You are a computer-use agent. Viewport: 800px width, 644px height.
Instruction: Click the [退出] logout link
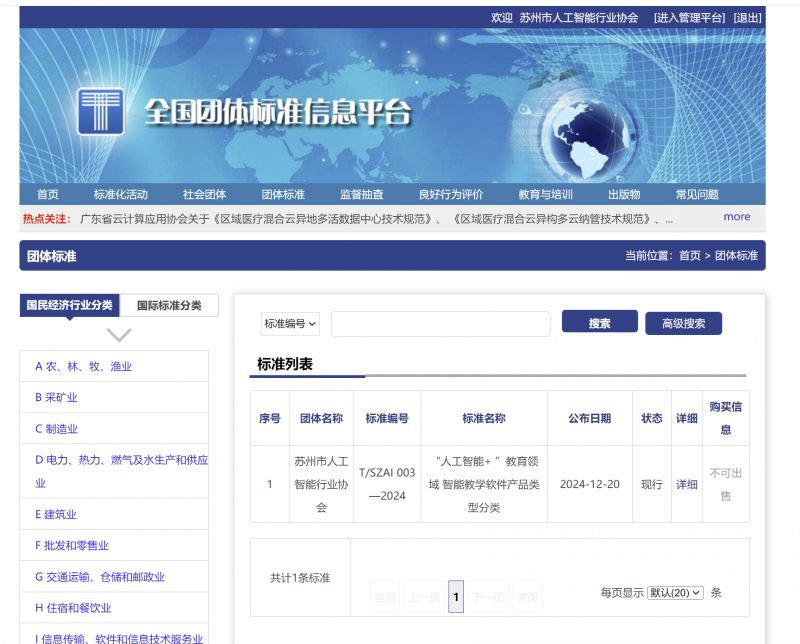click(747, 18)
